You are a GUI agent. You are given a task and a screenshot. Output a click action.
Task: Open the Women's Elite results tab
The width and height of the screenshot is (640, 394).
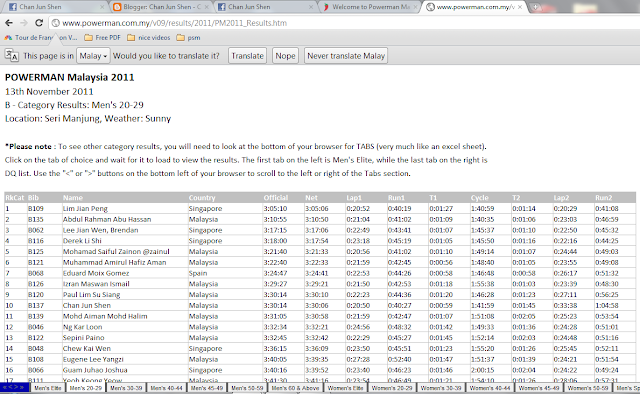[345, 388]
